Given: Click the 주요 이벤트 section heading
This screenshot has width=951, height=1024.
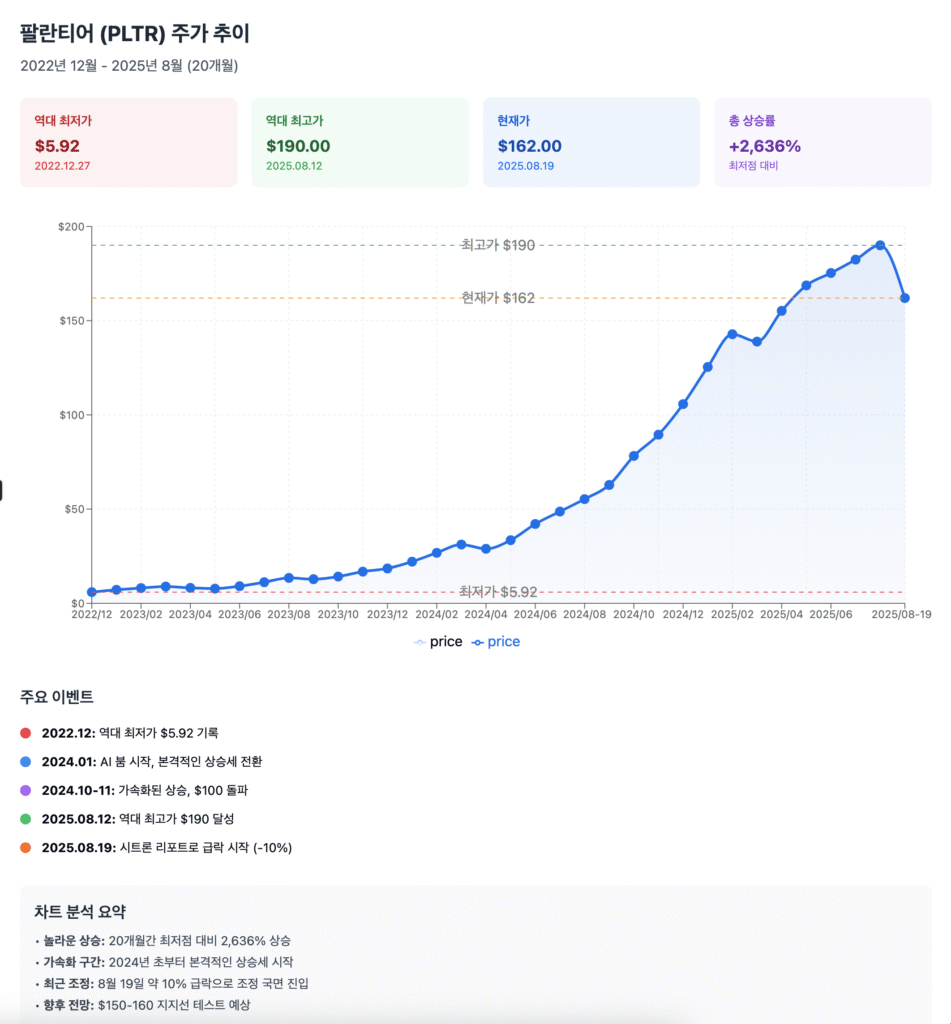Looking at the screenshot, I should coord(57,697).
